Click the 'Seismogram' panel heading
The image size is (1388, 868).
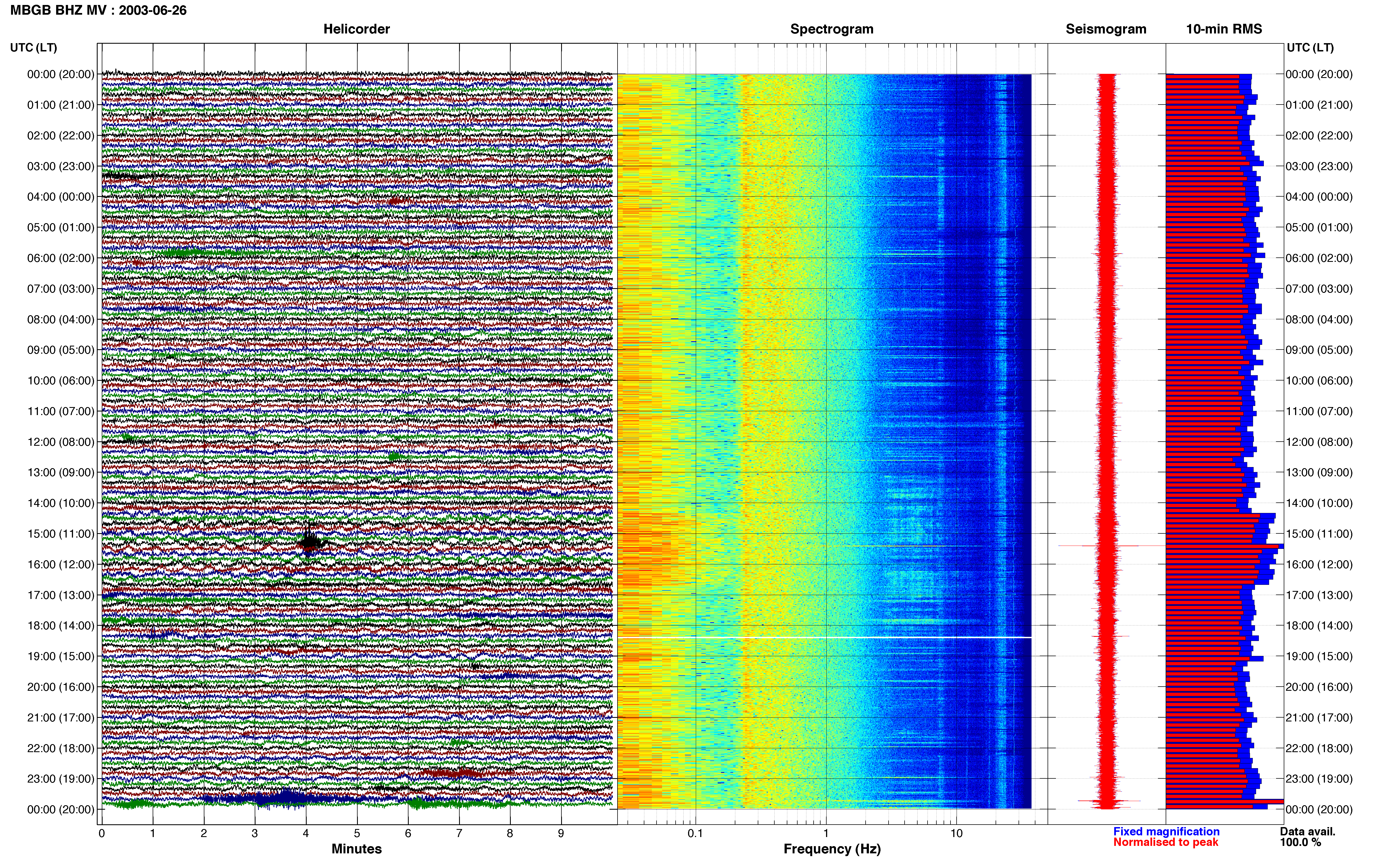pyautogui.click(x=1106, y=29)
